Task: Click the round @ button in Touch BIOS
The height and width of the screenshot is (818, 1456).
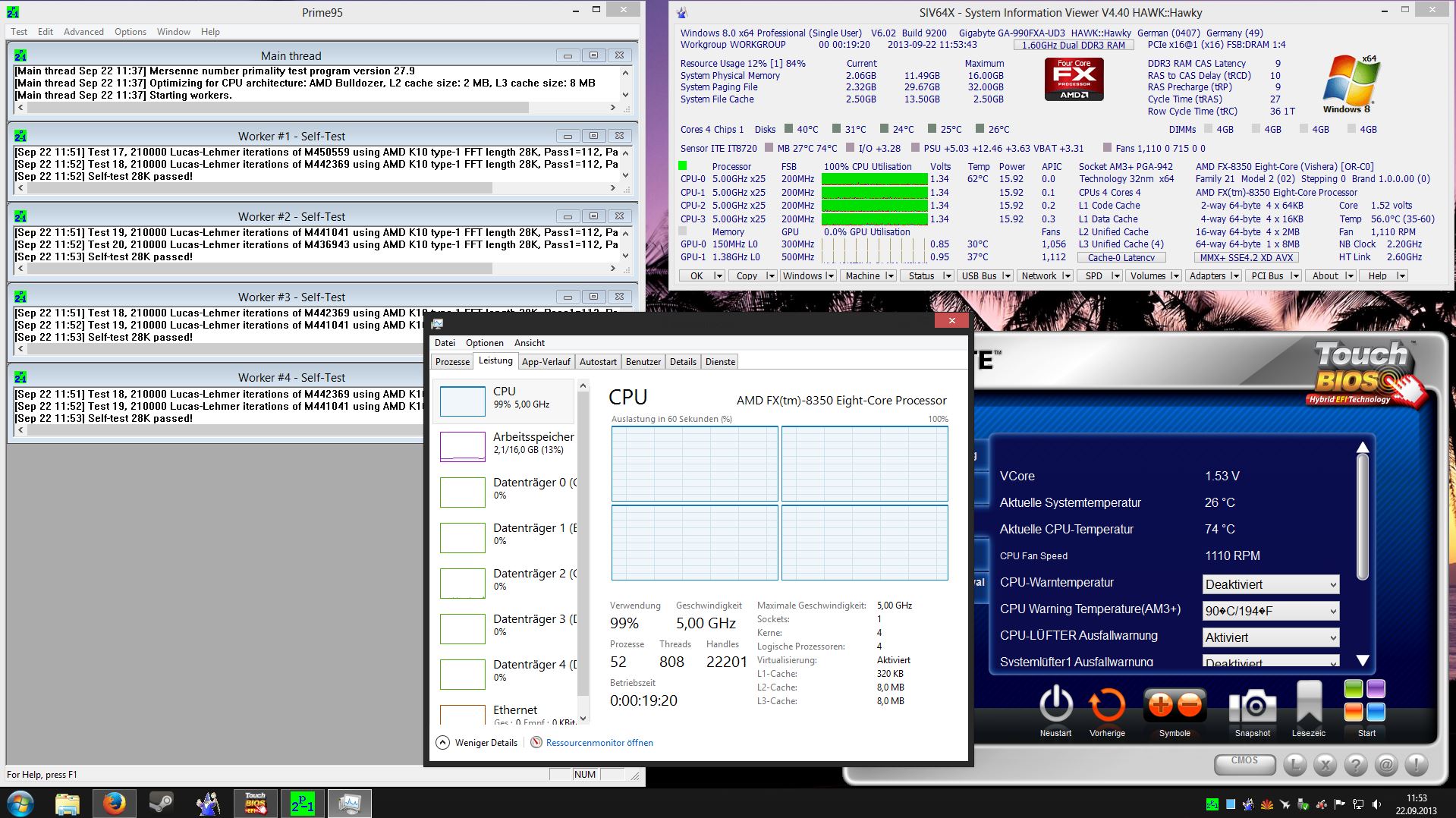Action: [1386, 765]
